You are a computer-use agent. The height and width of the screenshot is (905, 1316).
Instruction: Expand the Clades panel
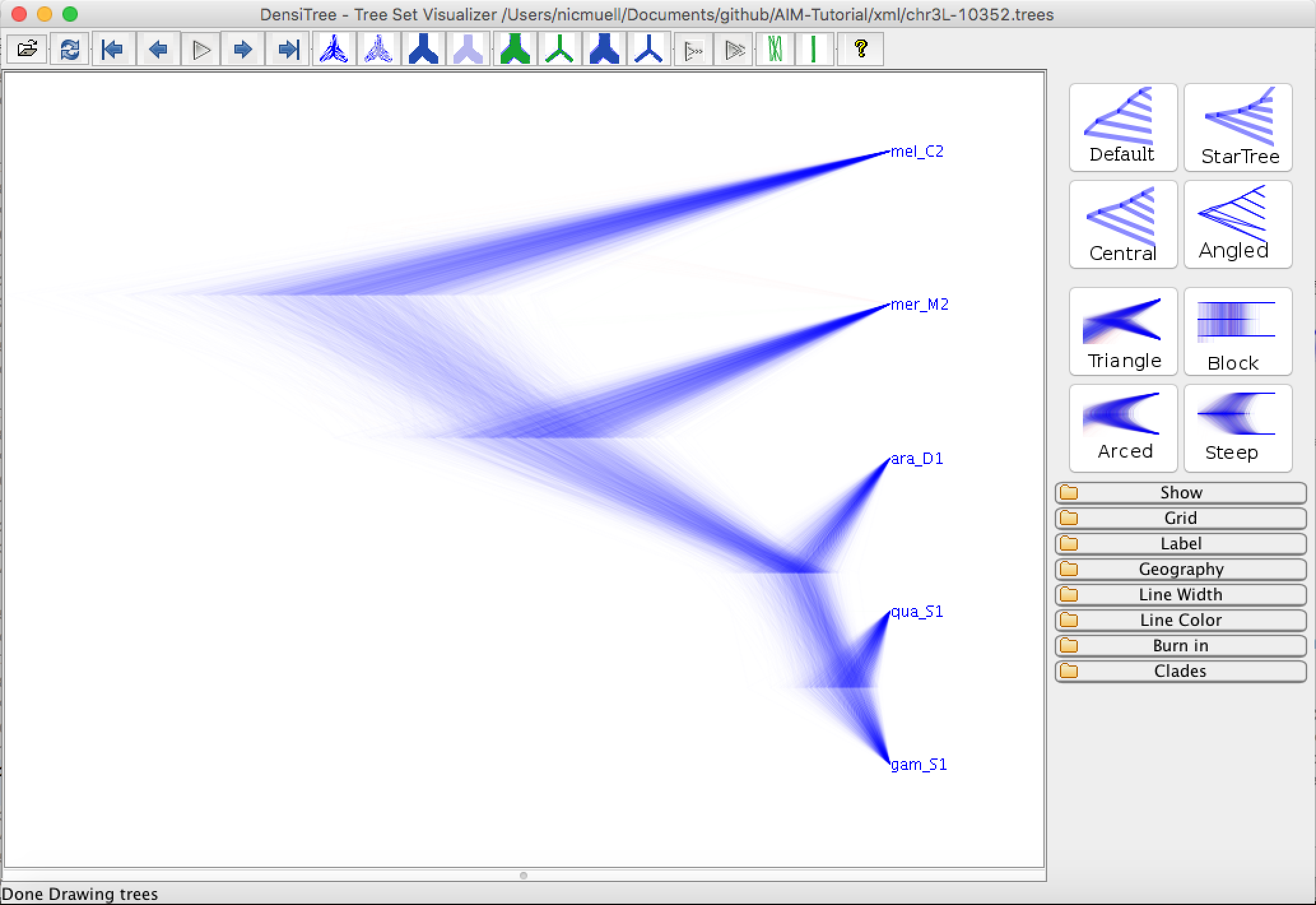[x=1180, y=671]
